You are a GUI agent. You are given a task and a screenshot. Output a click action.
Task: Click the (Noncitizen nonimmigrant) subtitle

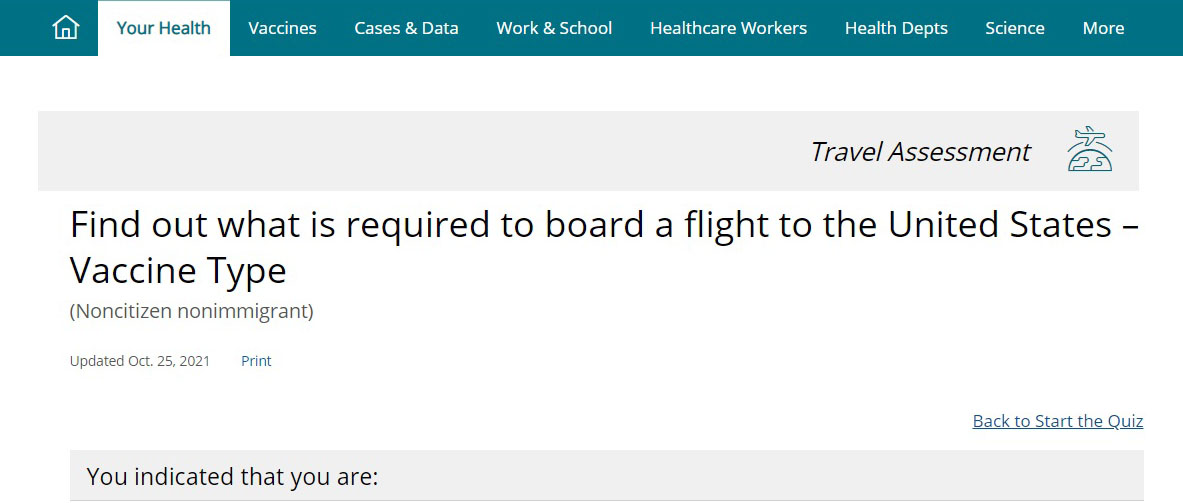(191, 311)
